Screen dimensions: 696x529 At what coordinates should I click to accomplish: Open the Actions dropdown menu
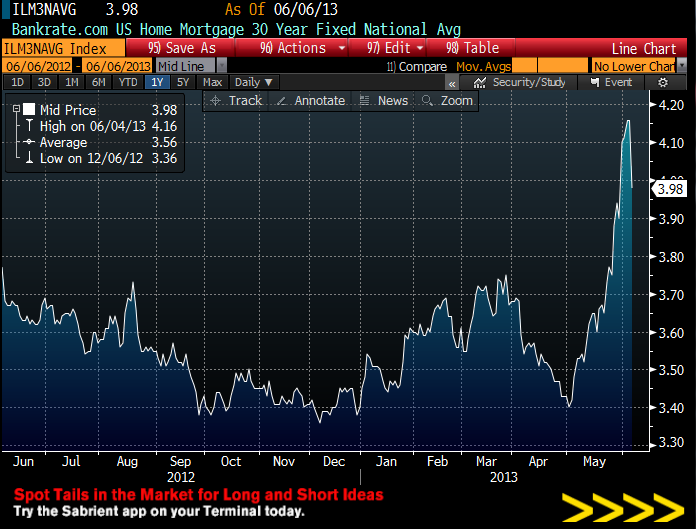(x=342, y=47)
